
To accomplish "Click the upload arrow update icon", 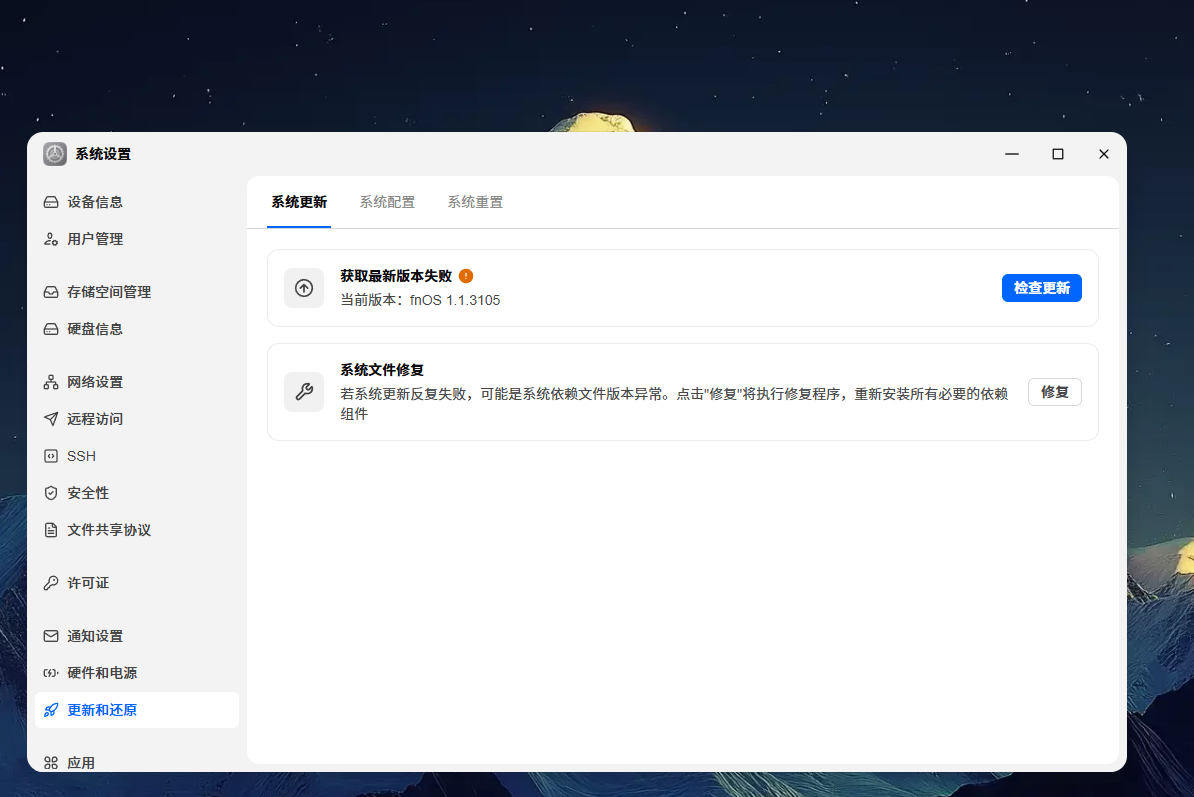I will (x=304, y=288).
